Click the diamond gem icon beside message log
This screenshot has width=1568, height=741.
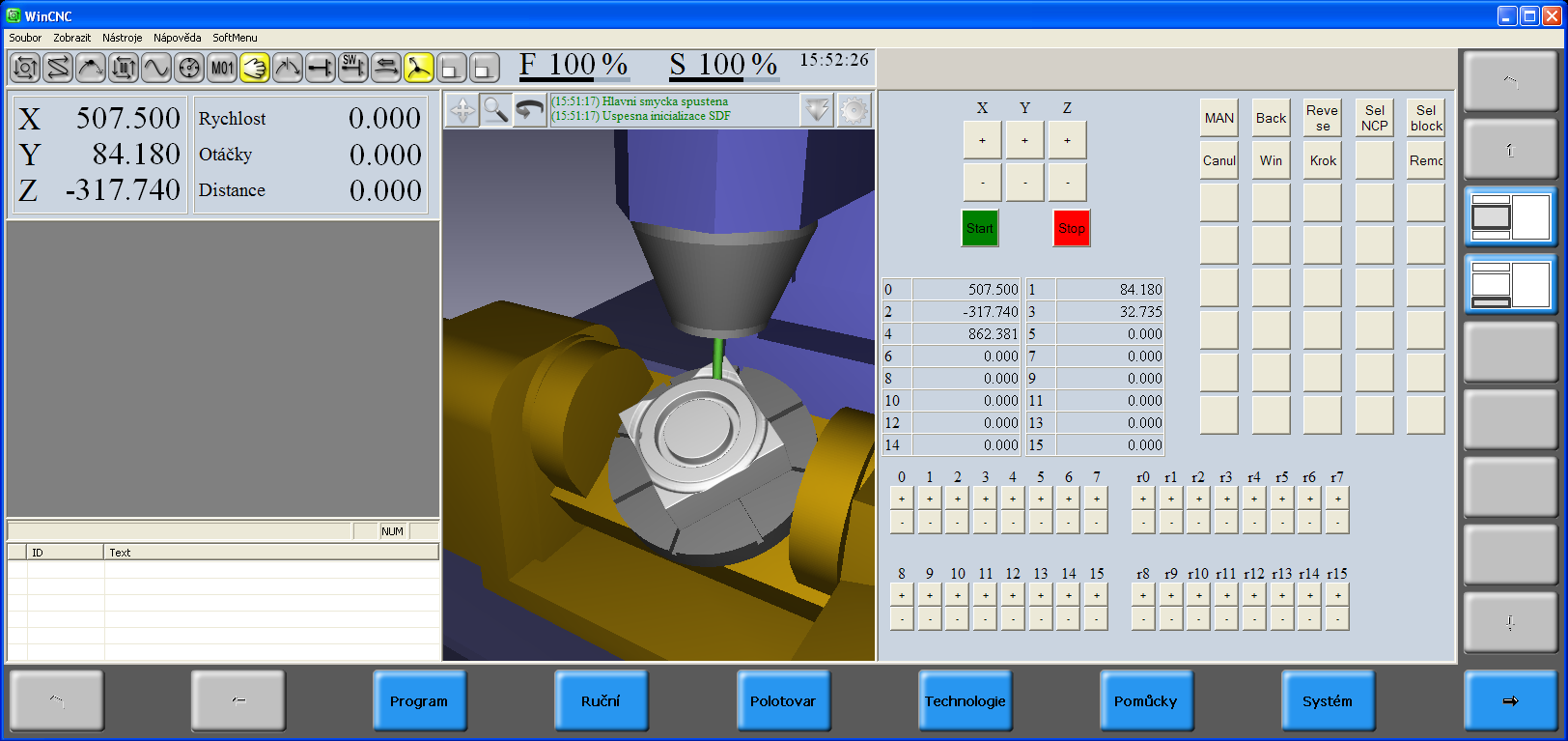pos(817,110)
